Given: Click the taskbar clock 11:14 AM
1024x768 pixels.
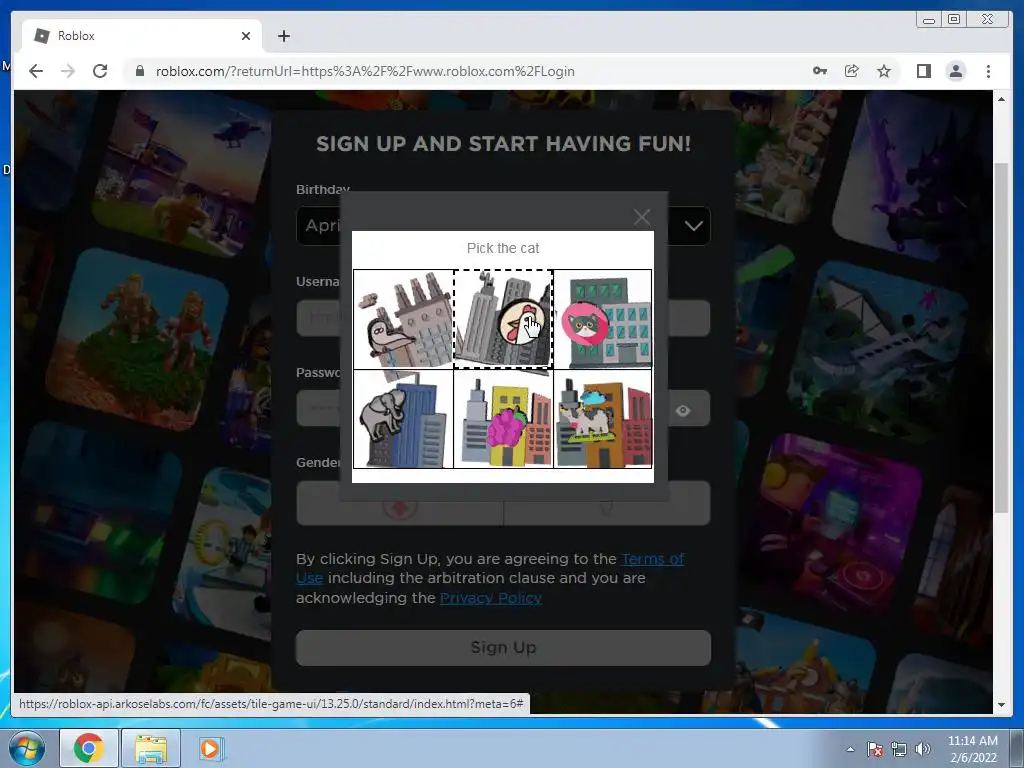Looking at the screenshot, I should click(x=972, y=741).
